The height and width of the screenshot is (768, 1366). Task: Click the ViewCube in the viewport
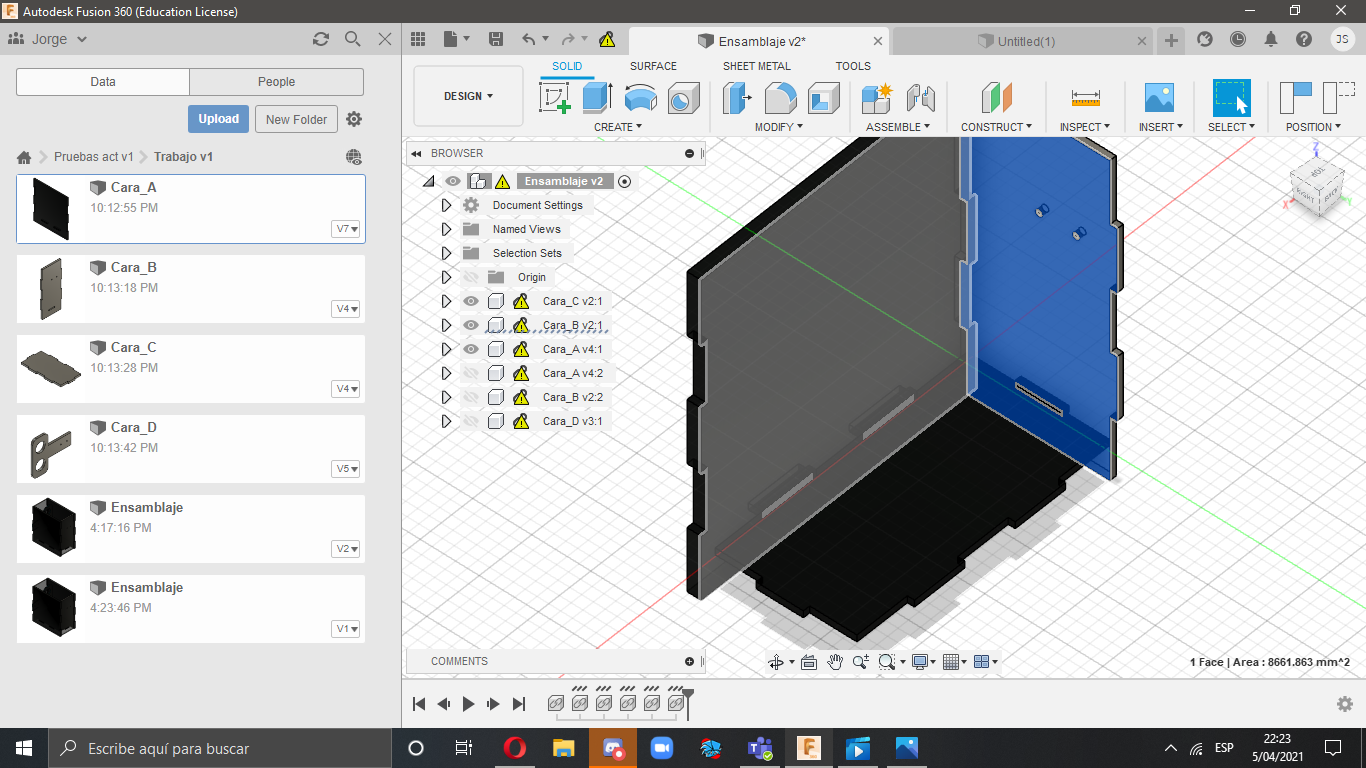(1315, 186)
